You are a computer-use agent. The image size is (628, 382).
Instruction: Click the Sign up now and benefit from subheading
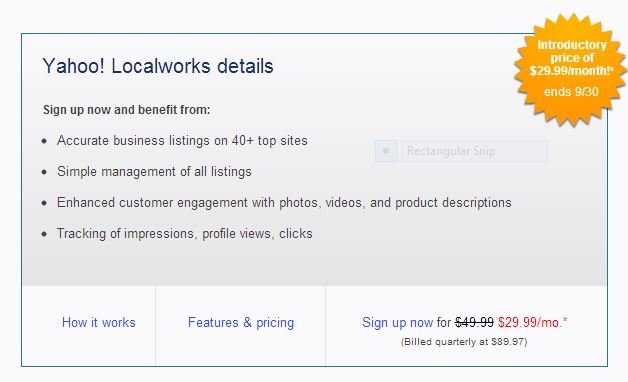127,110
